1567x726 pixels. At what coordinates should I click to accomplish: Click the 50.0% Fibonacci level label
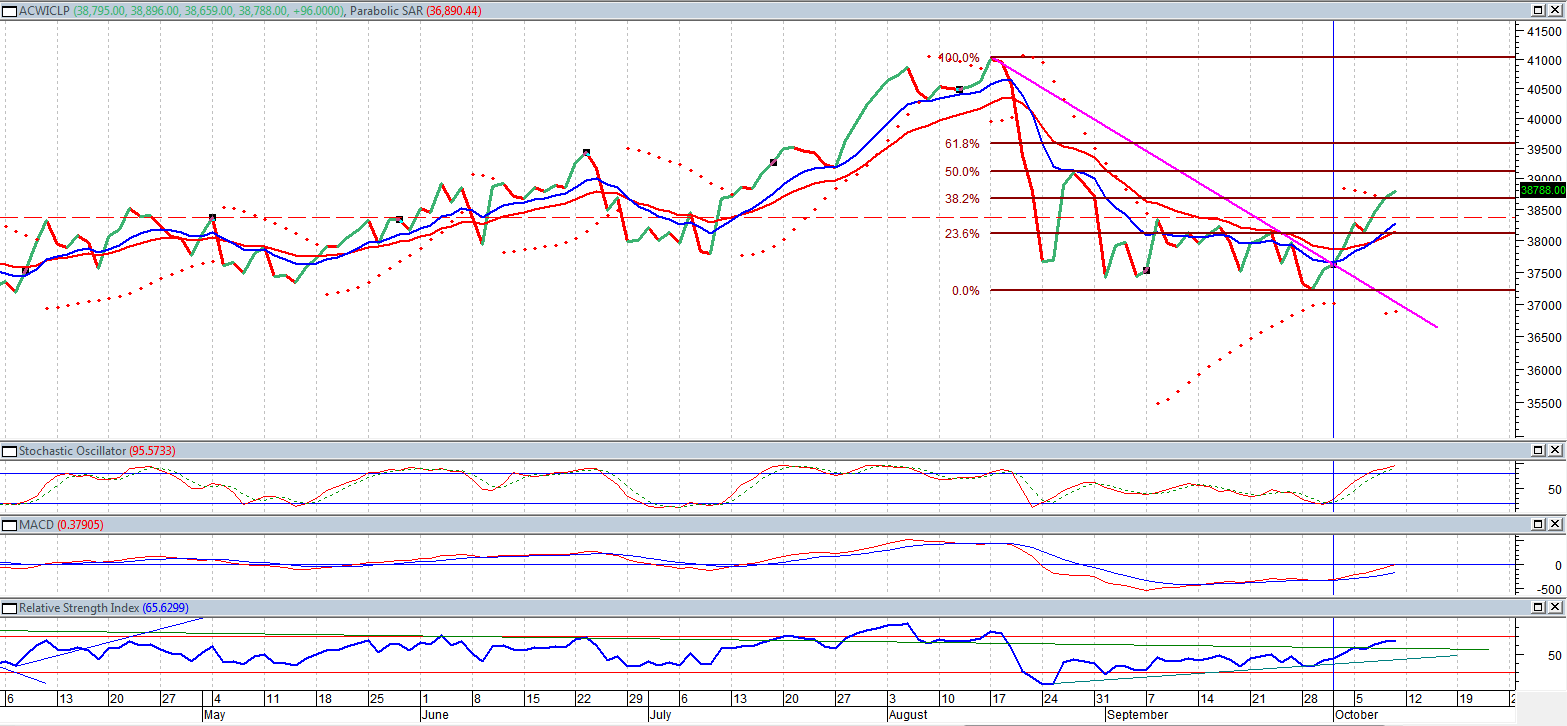[963, 172]
